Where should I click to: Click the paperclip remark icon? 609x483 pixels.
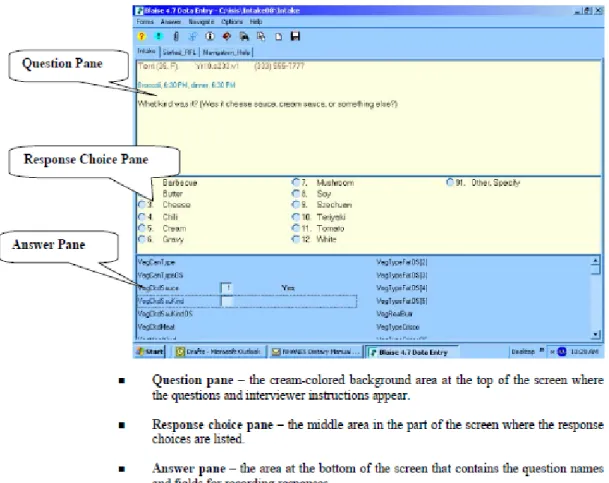point(176,36)
